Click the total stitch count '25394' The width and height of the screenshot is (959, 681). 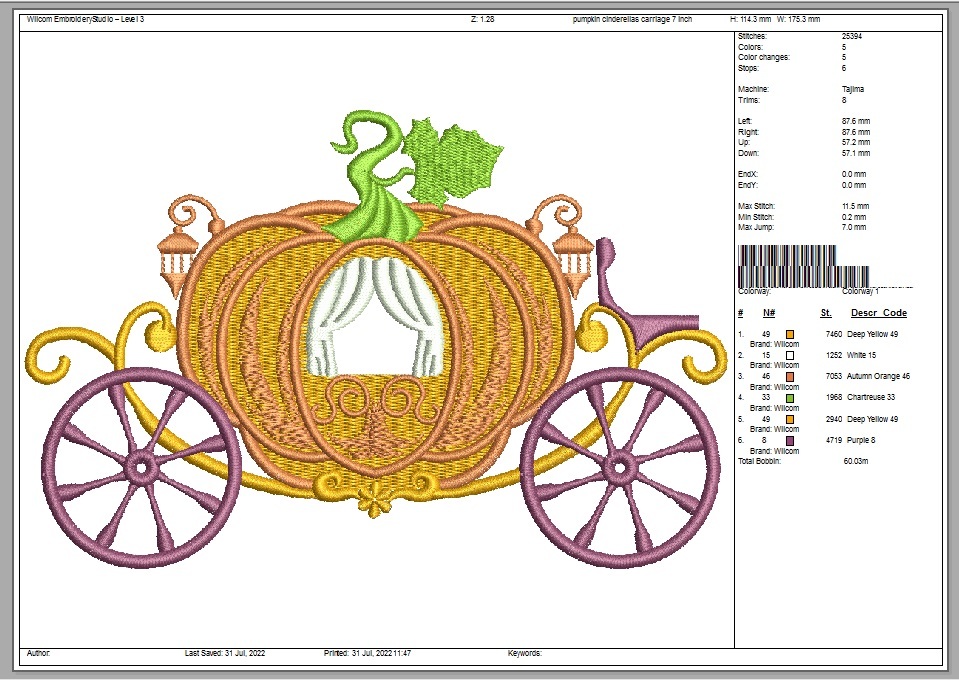852,37
